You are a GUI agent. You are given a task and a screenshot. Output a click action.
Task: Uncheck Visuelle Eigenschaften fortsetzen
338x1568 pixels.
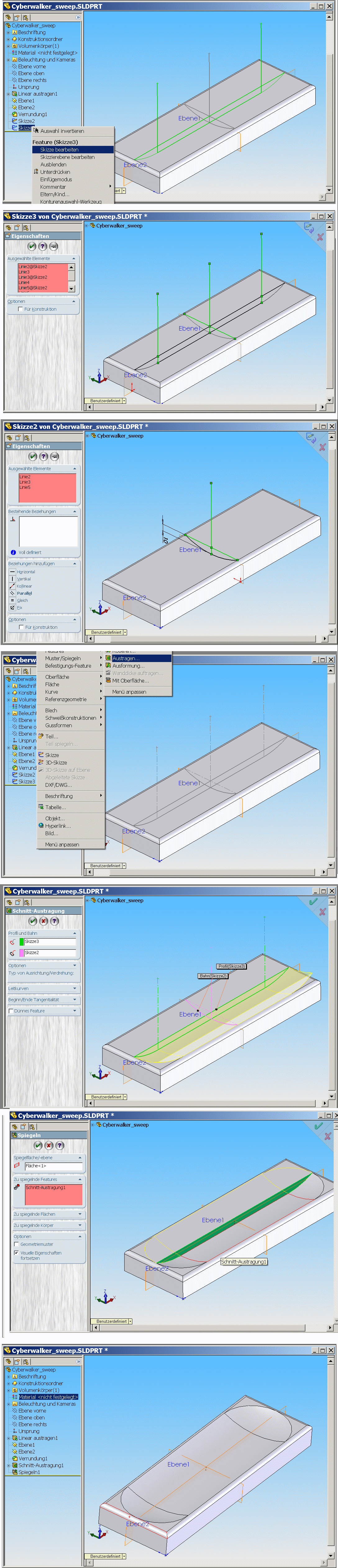click(x=16, y=1253)
